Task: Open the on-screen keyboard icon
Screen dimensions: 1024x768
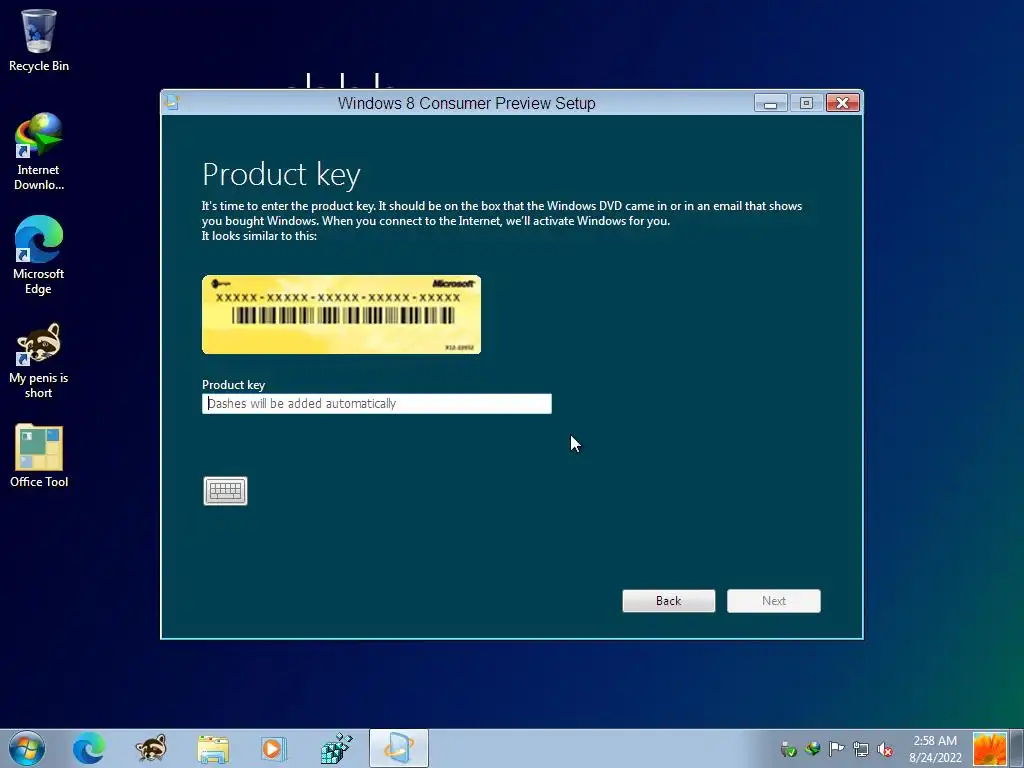Action: click(225, 491)
